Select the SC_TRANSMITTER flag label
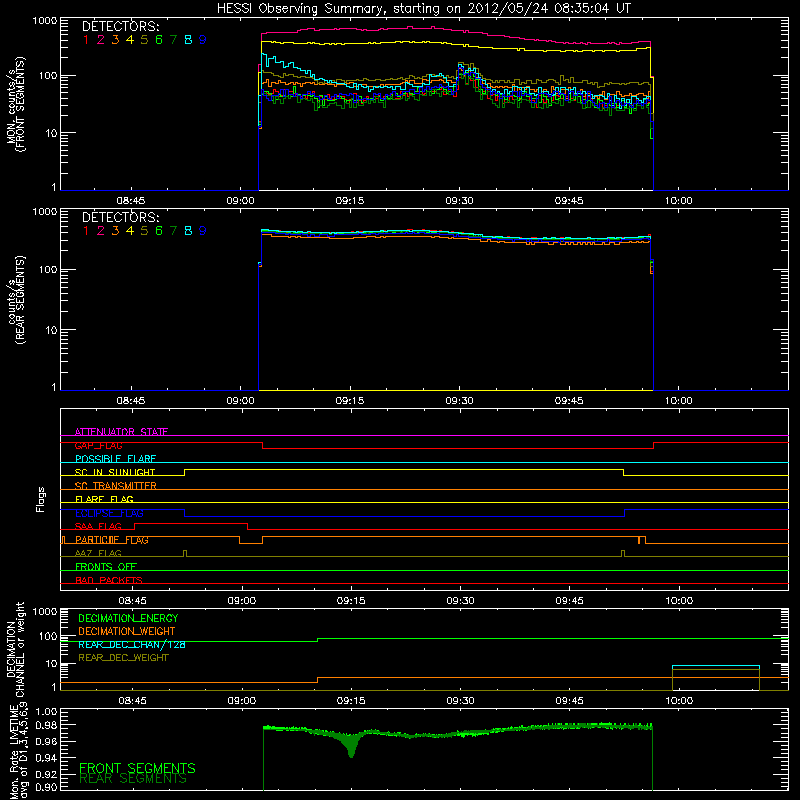 click(116, 486)
